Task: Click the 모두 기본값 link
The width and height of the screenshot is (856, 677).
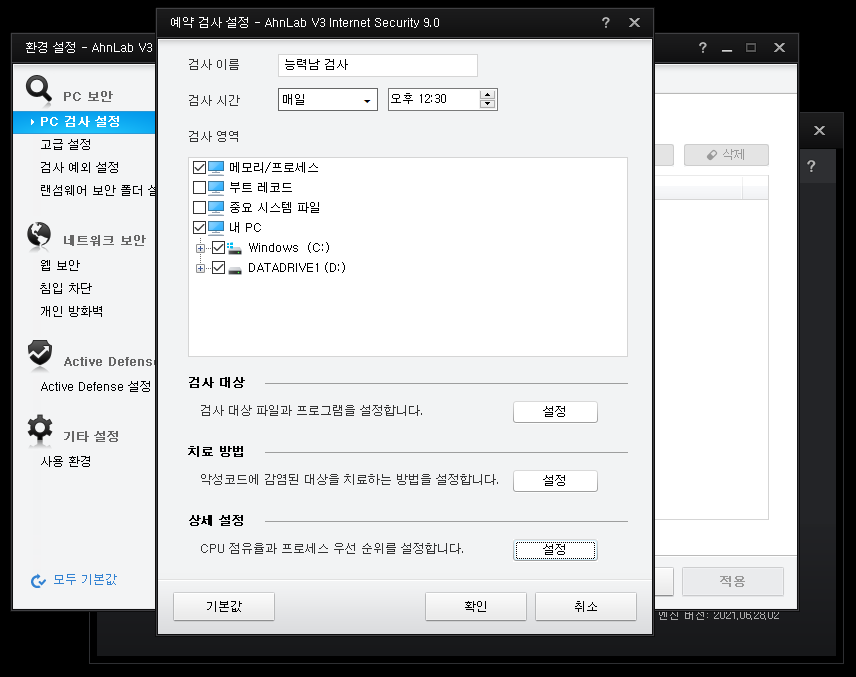Action: pyautogui.click(x=85, y=580)
